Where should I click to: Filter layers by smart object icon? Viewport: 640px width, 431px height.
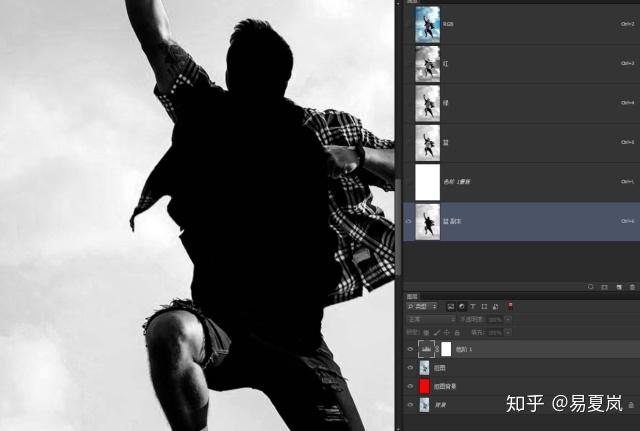[x=496, y=307]
